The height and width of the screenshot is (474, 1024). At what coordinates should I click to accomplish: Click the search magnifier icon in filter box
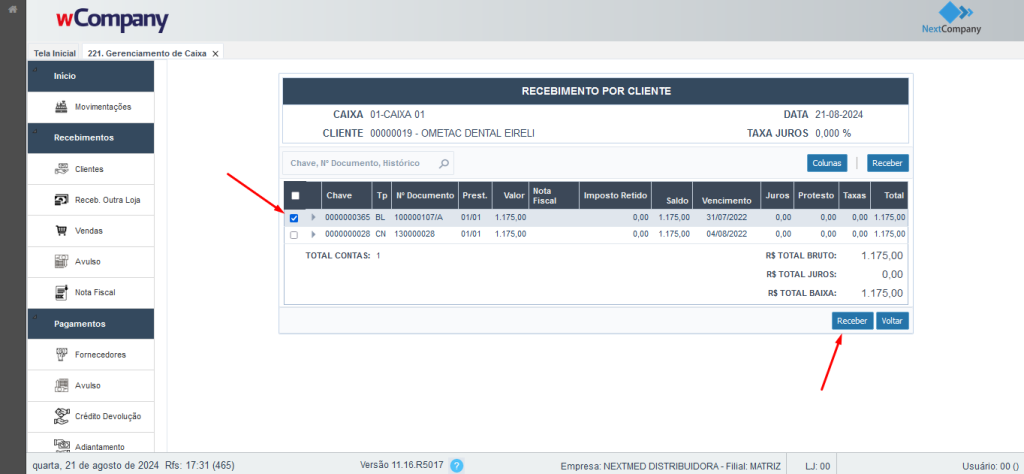(444, 163)
